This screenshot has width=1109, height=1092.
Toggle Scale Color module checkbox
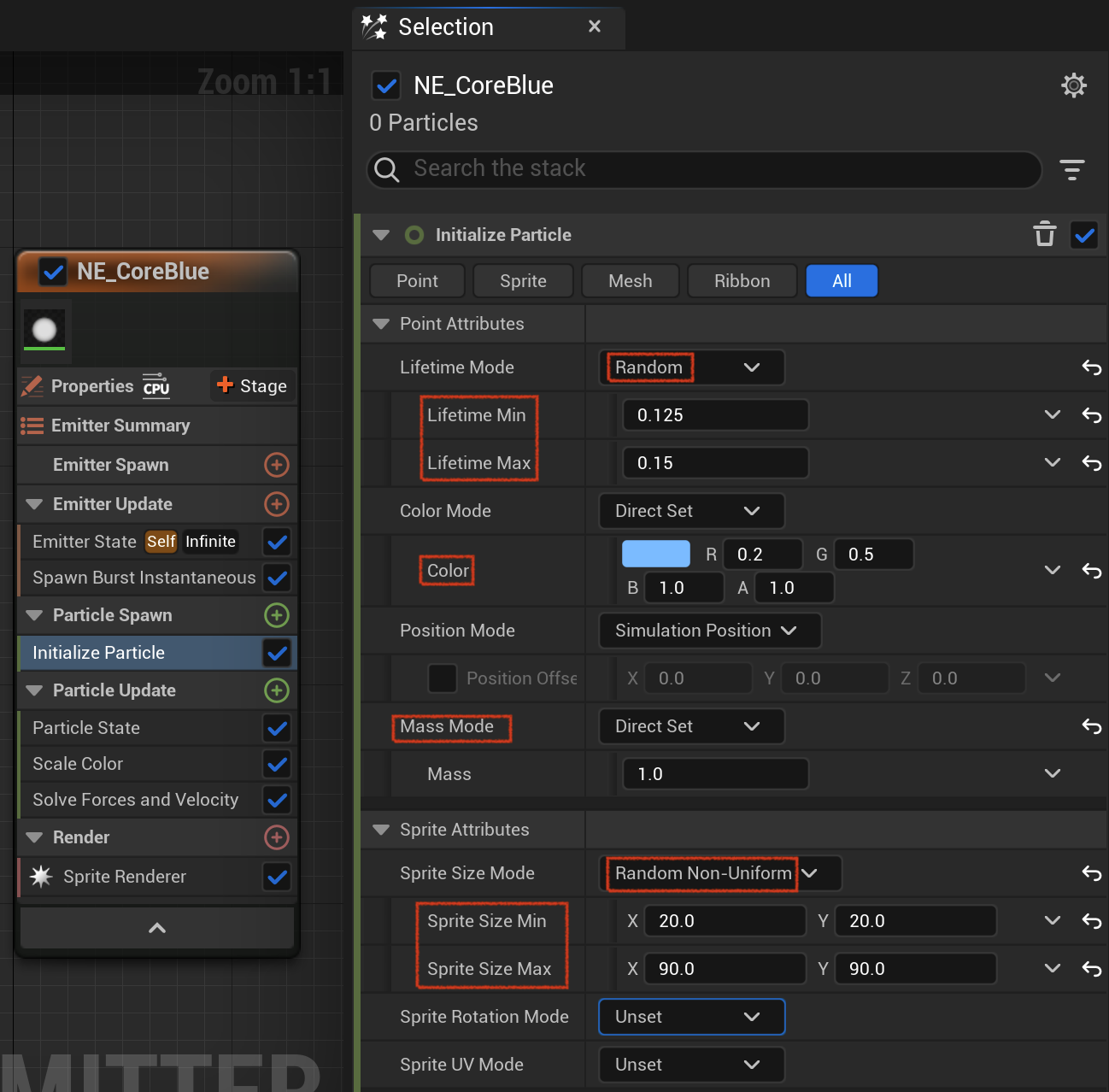[277, 764]
